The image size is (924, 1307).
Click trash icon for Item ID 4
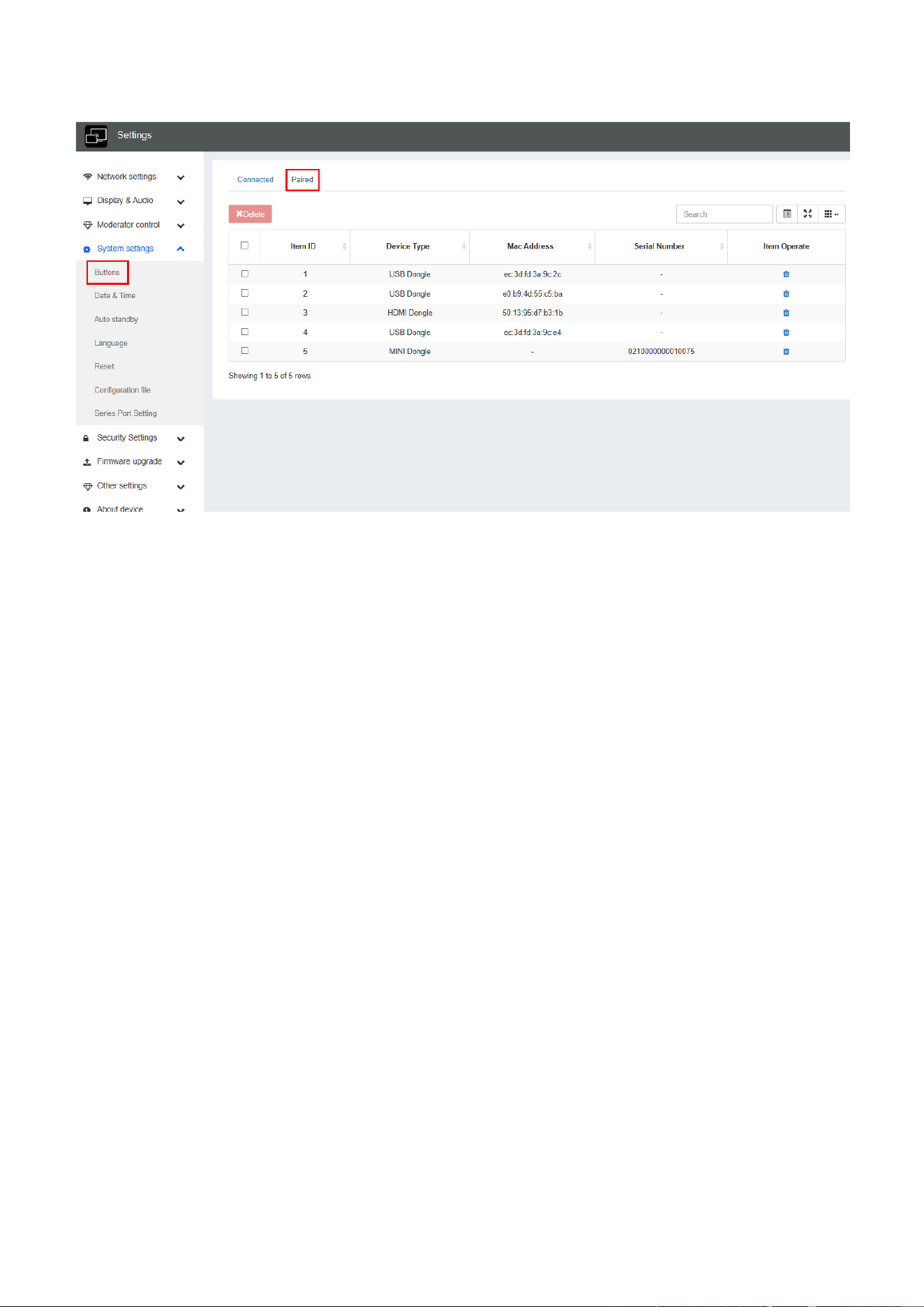[786, 332]
